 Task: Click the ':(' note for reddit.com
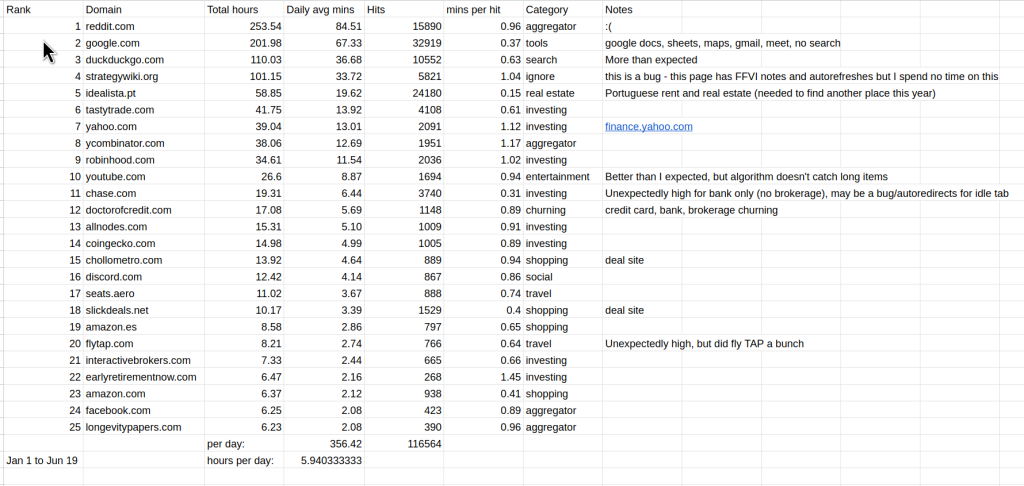(x=609, y=27)
